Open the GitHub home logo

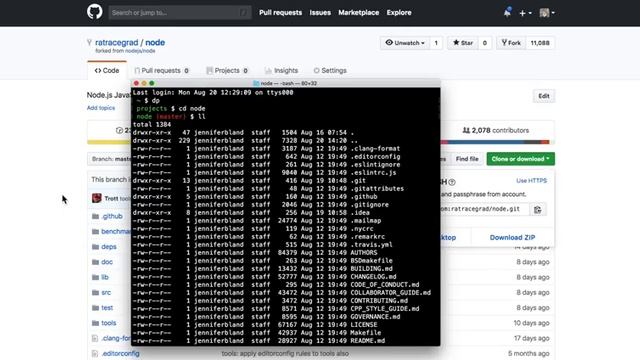click(x=94, y=12)
